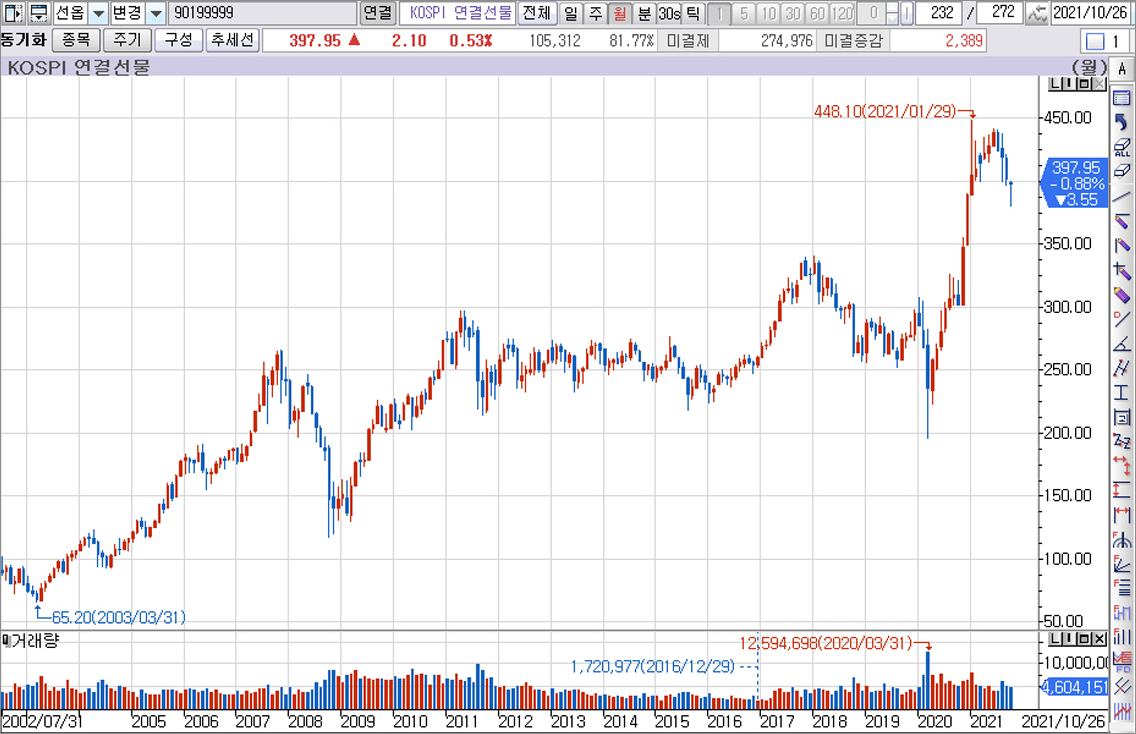Viewport: 1136px width, 734px height.
Task: Switch to 30s chart period
Action: [669, 12]
